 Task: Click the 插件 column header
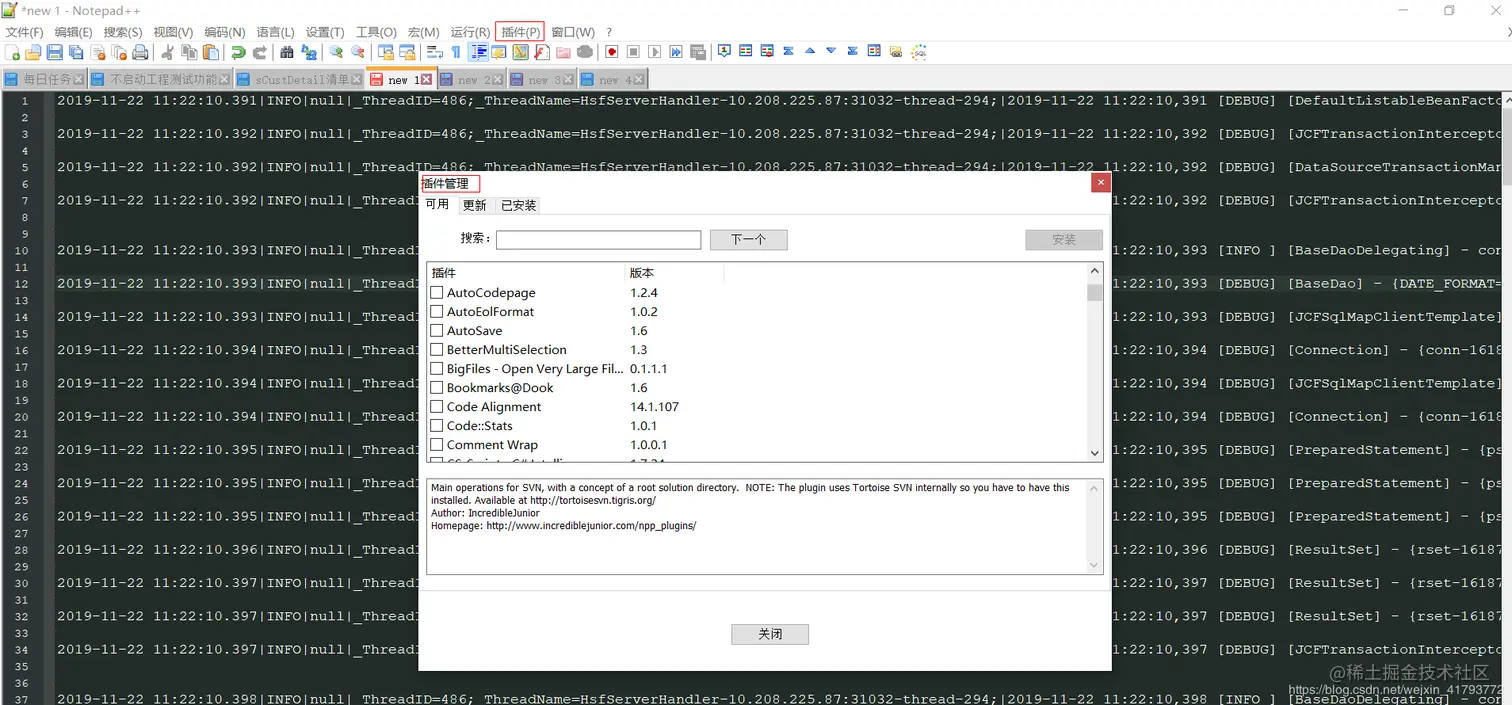coord(526,273)
